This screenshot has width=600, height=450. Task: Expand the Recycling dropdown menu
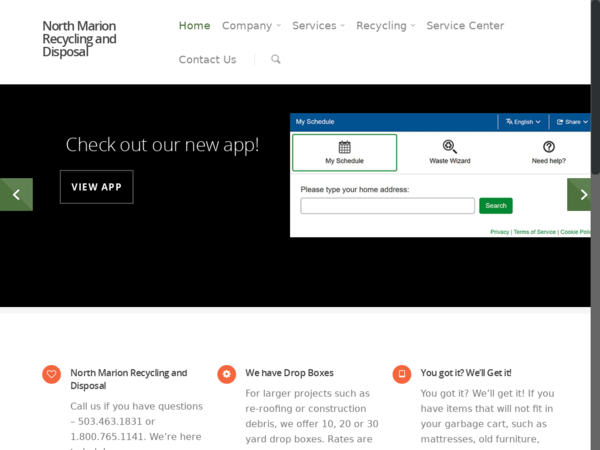[x=385, y=26]
